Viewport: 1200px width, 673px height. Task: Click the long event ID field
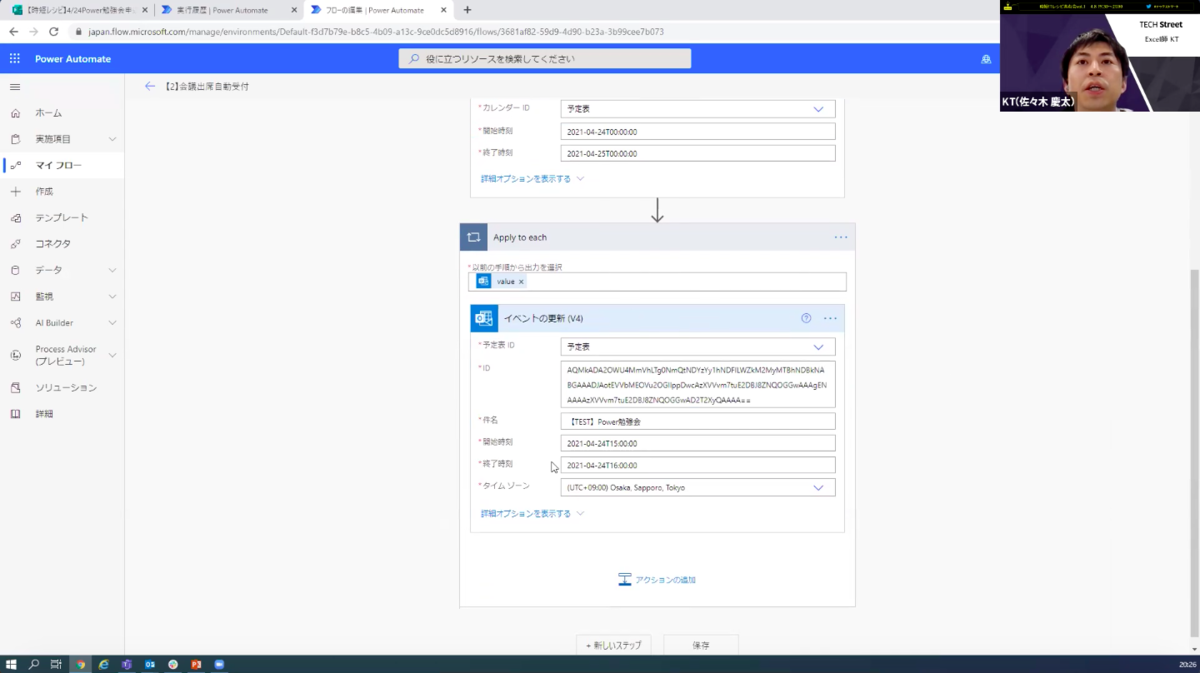(697, 384)
